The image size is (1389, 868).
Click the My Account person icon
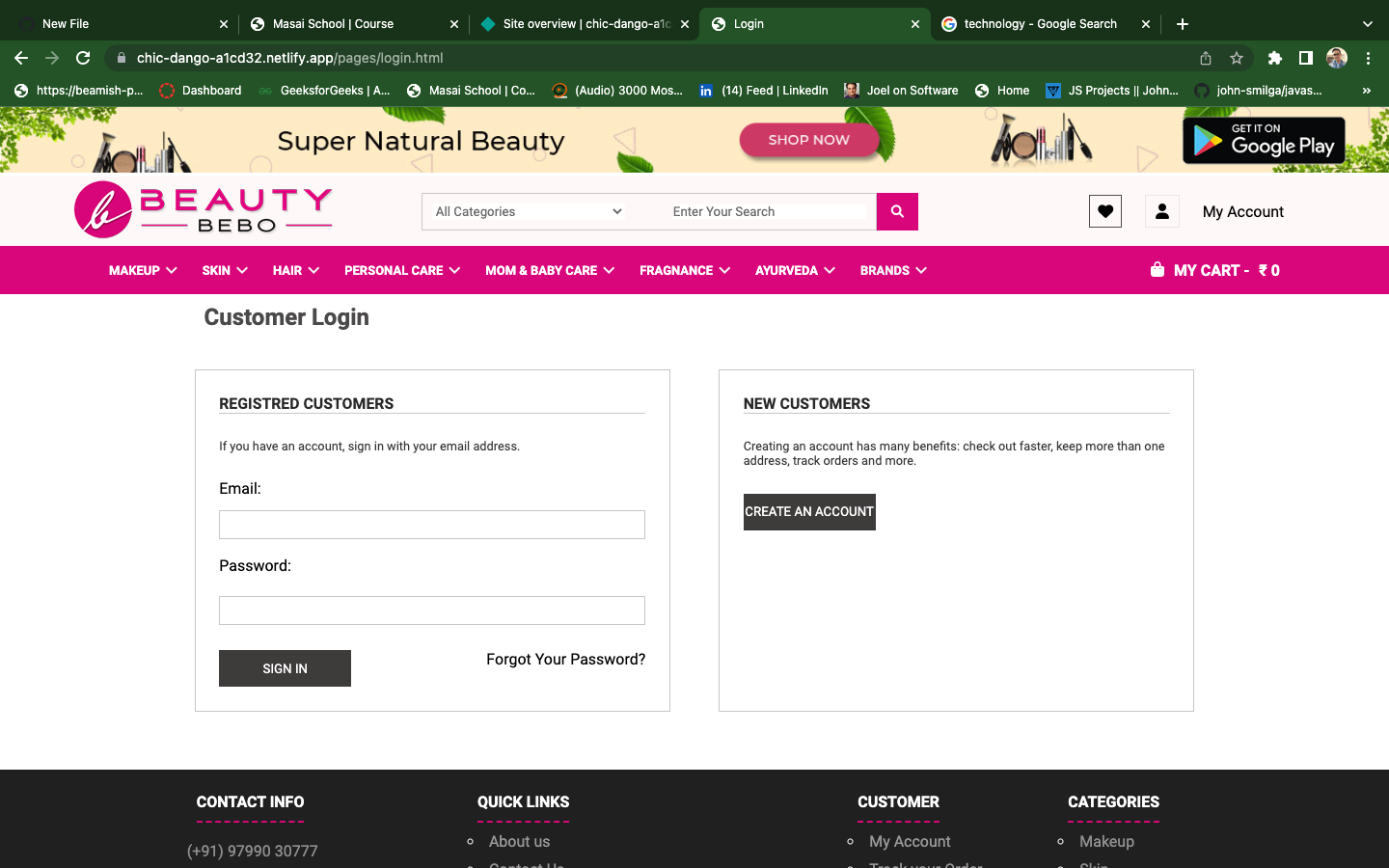point(1161,210)
